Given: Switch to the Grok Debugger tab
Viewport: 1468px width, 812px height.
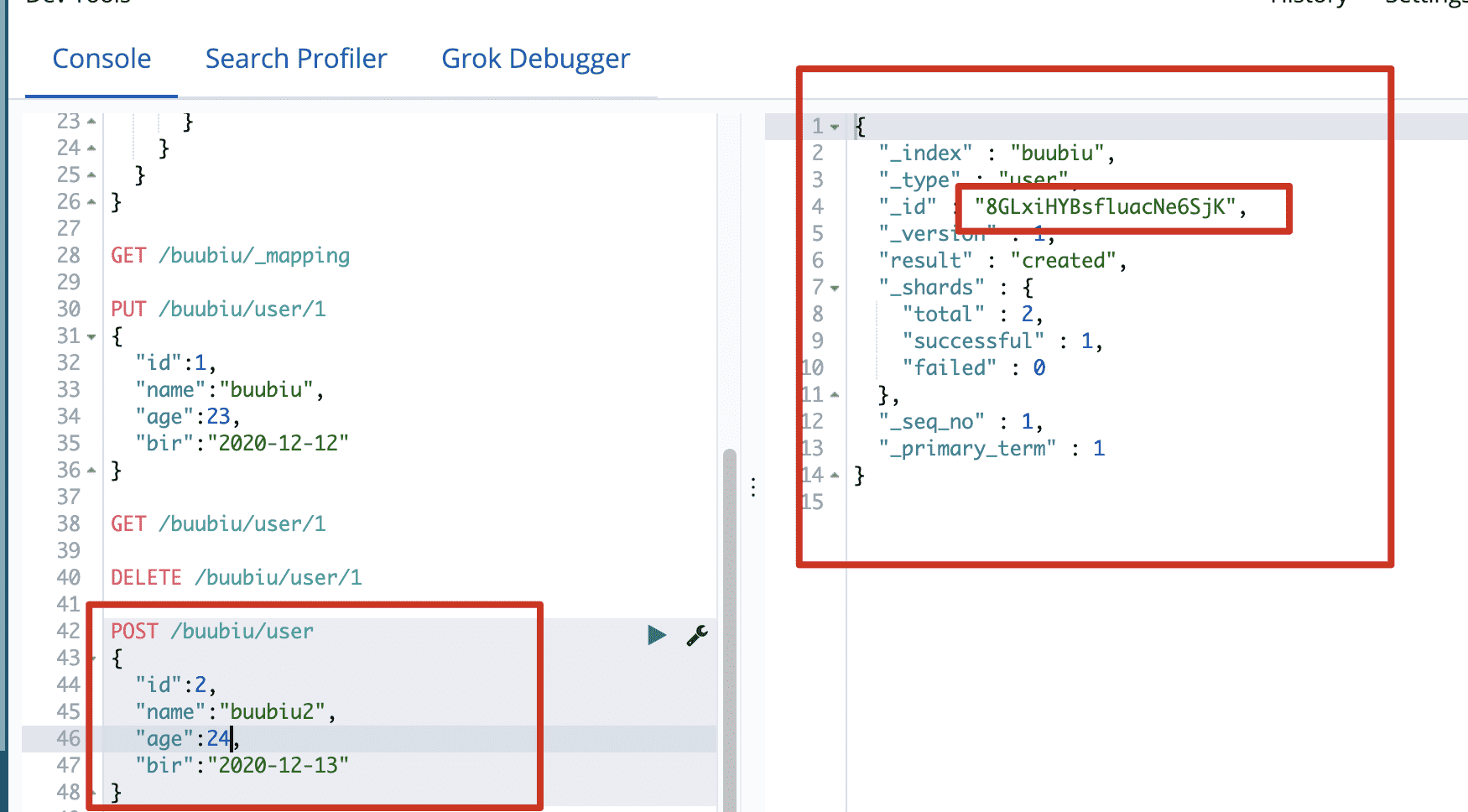Looking at the screenshot, I should tap(535, 59).
